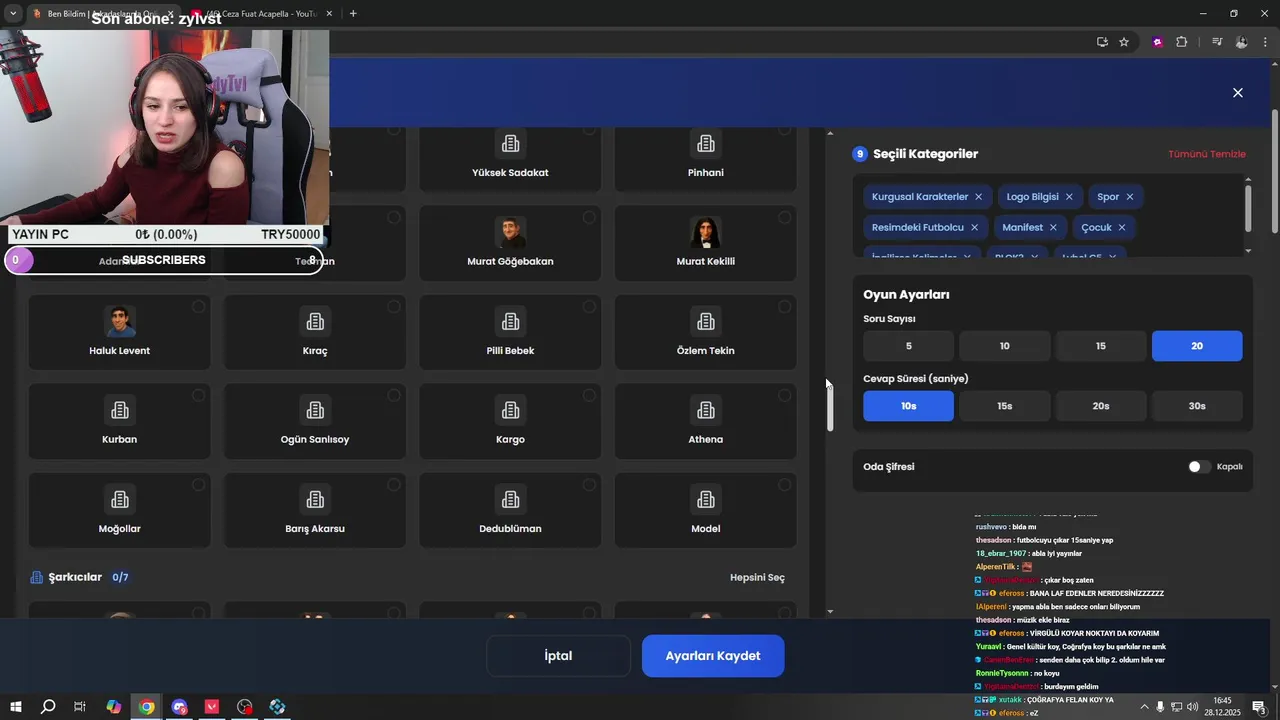Open the volume icon in system tray
The height and width of the screenshot is (720, 1280).
(1192, 707)
